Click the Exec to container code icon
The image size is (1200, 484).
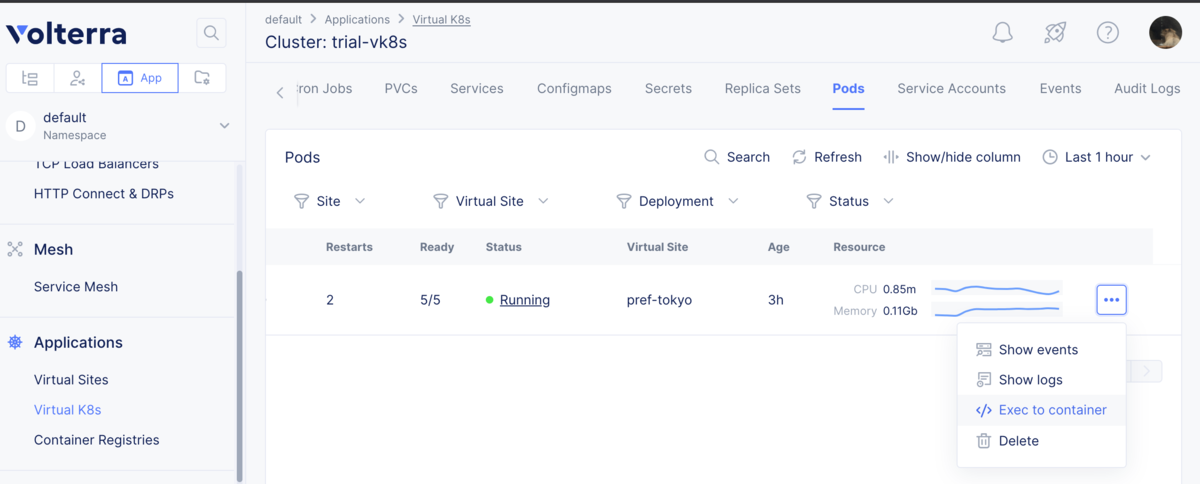pyautogui.click(x=984, y=410)
